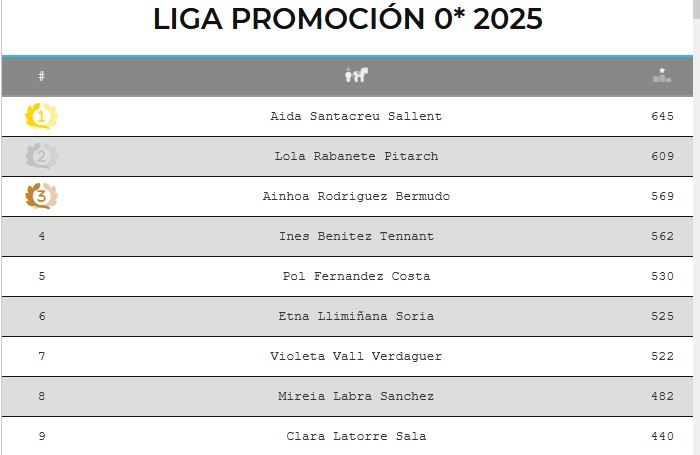Click the 645 points score
Screen dimensions: 700x455
pyautogui.click(x=662, y=116)
